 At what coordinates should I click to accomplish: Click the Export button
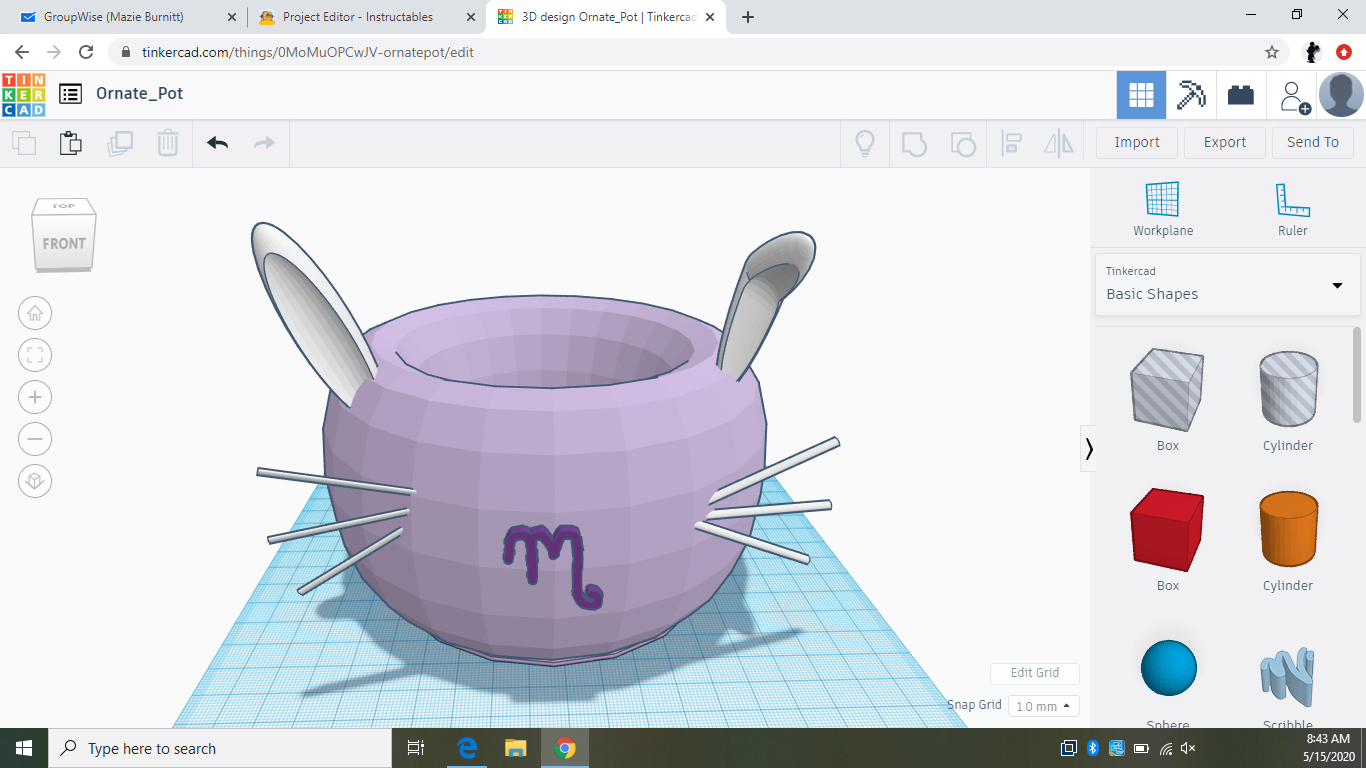[1224, 142]
